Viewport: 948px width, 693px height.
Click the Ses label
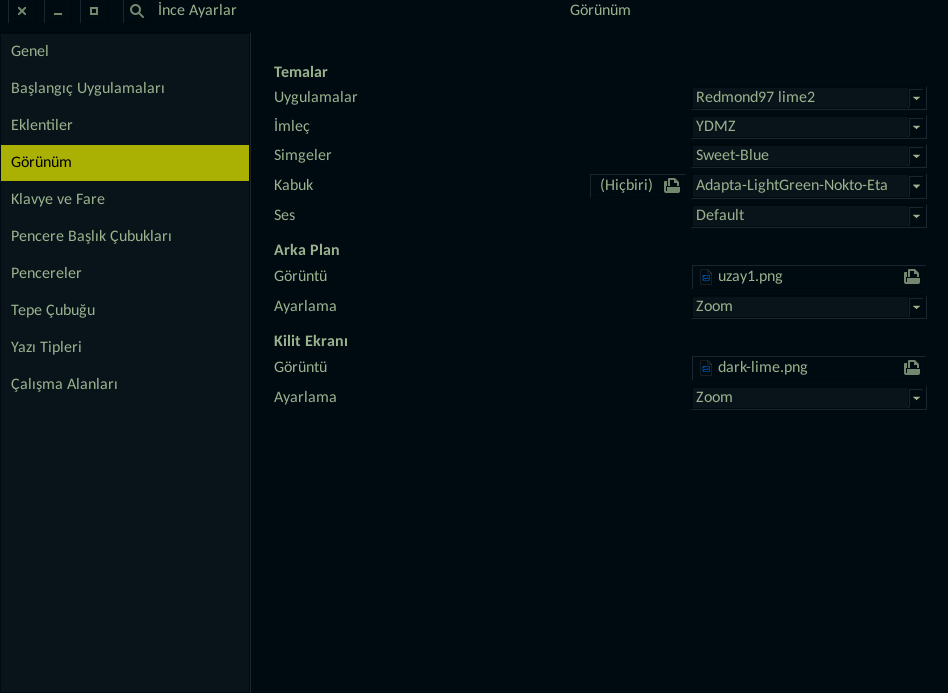284,215
